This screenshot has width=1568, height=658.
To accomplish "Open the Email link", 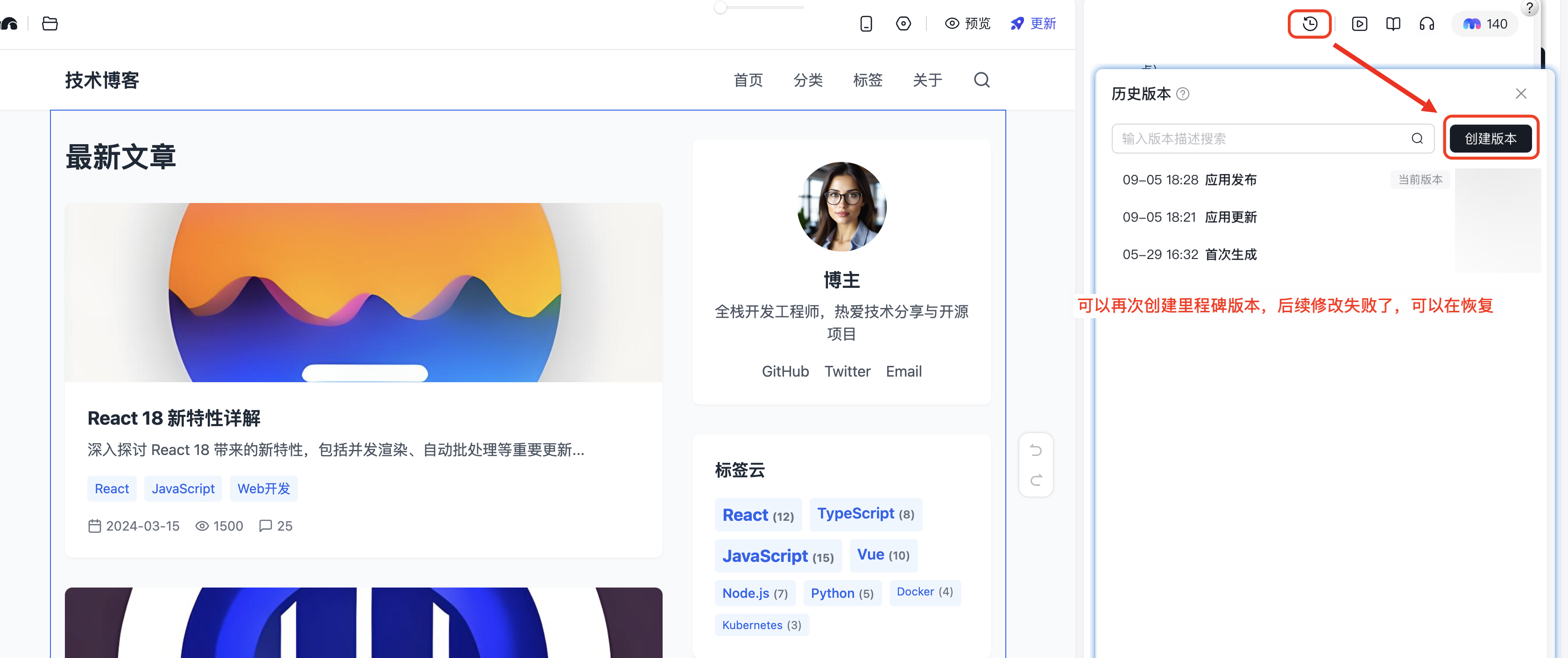I will pos(903,371).
